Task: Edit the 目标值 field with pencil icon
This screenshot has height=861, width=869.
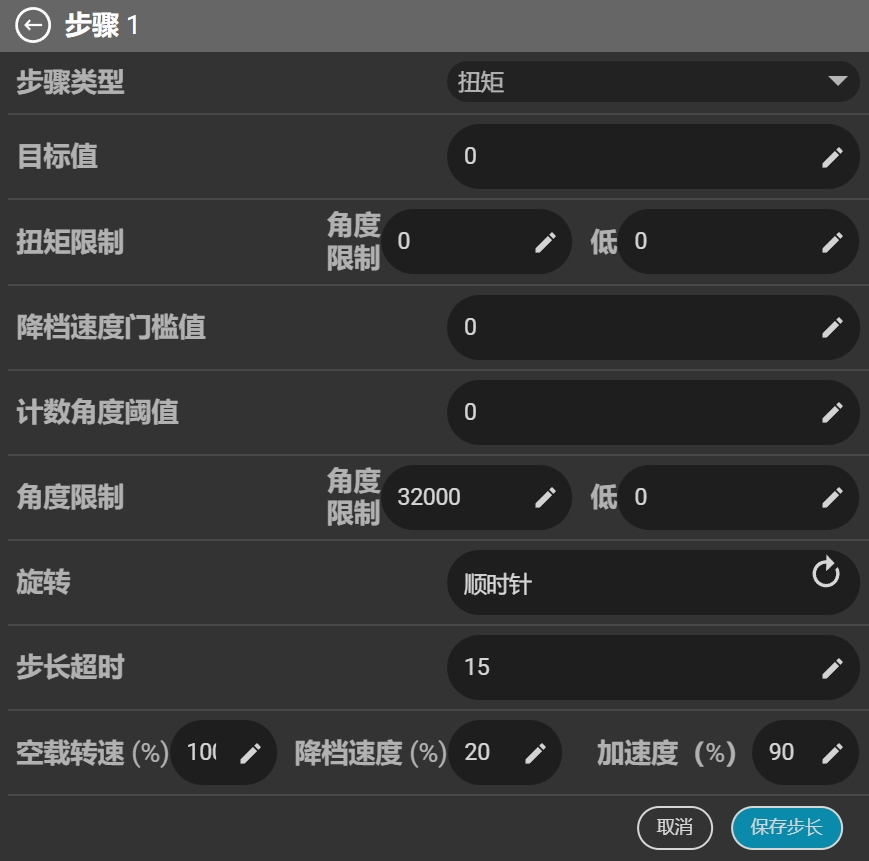Action: pyautogui.click(x=832, y=157)
